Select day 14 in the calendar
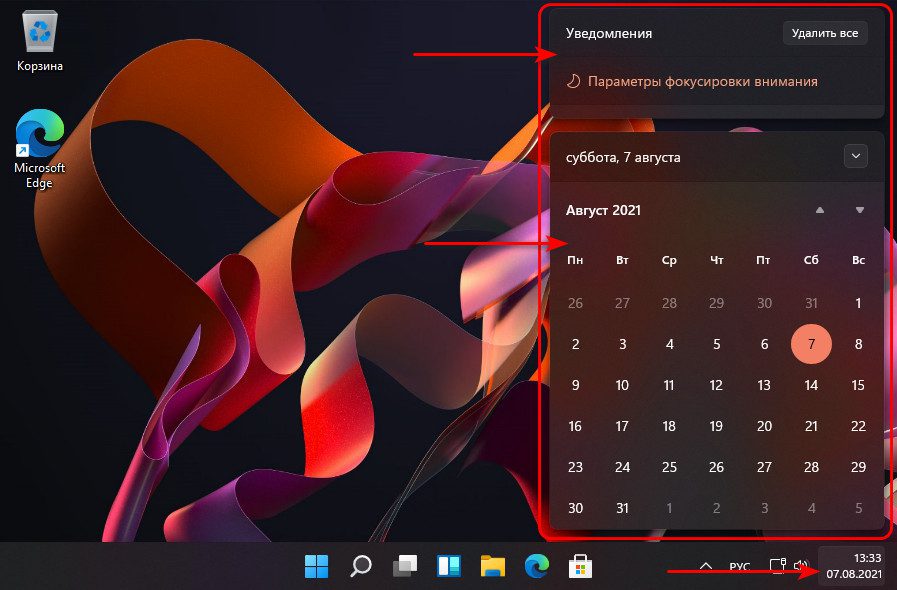Viewport: 897px width, 590px height. point(811,385)
